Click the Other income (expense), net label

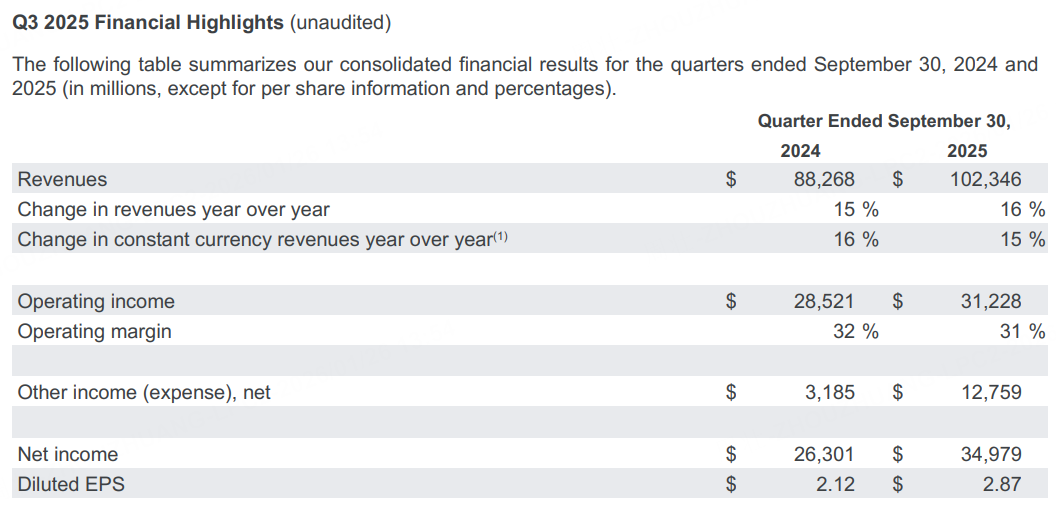pyautogui.click(x=144, y=393)
